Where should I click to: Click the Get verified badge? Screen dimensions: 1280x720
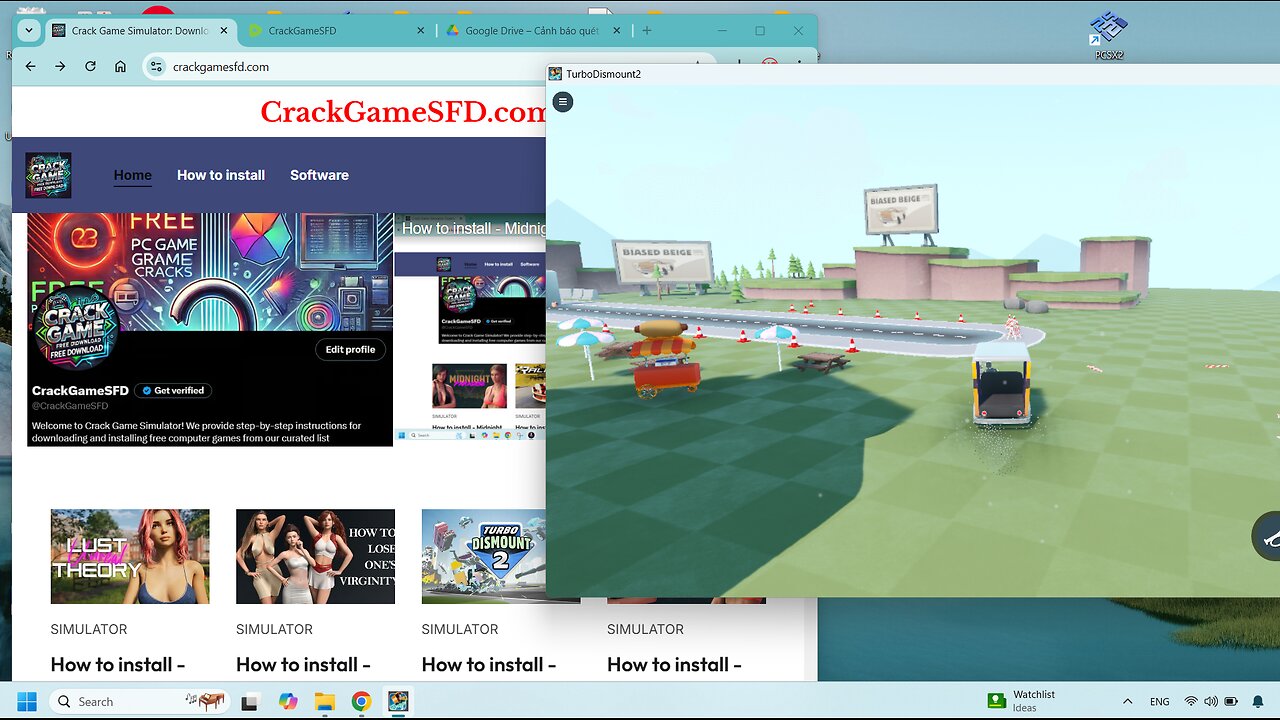pyautogui.click(x=174, y=391)
